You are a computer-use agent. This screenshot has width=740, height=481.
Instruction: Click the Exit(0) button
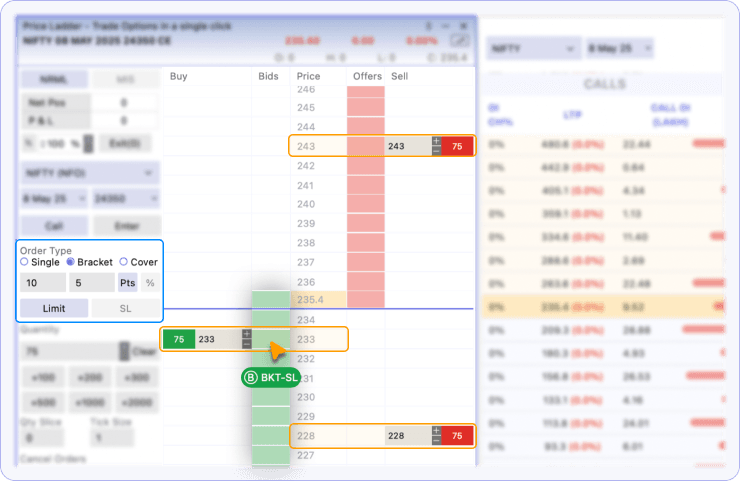click(125, 143)
